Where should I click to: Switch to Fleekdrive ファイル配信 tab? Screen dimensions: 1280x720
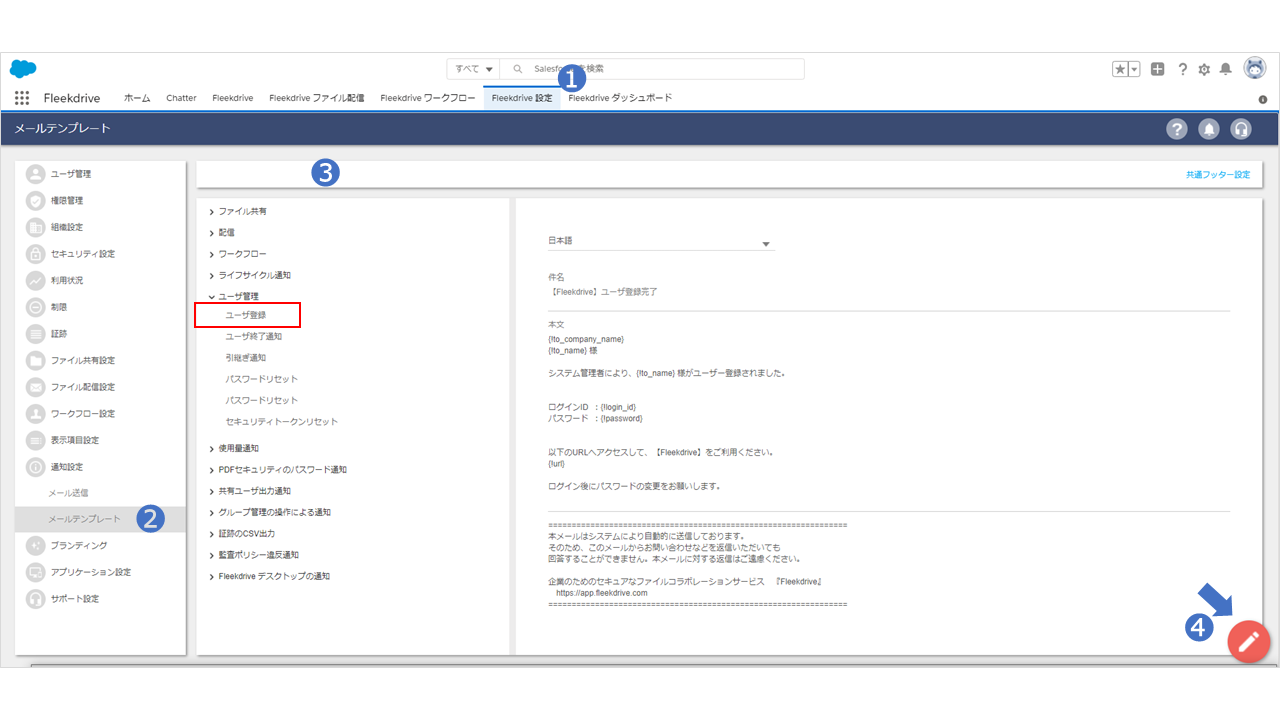coord(316,98)
